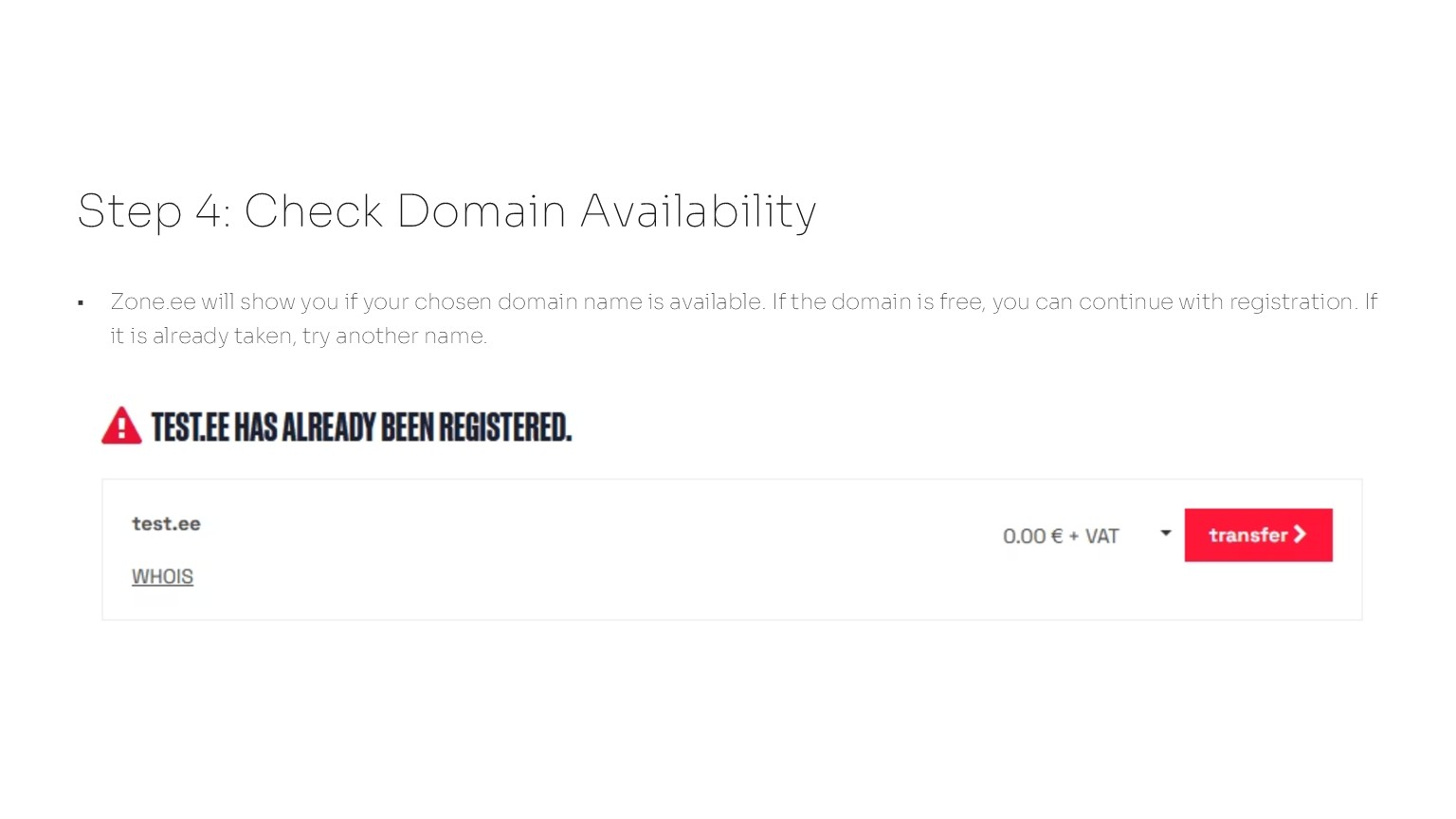Click the chevron arrow inside transfer button

pyautogui.click(x=1300, y=535)
